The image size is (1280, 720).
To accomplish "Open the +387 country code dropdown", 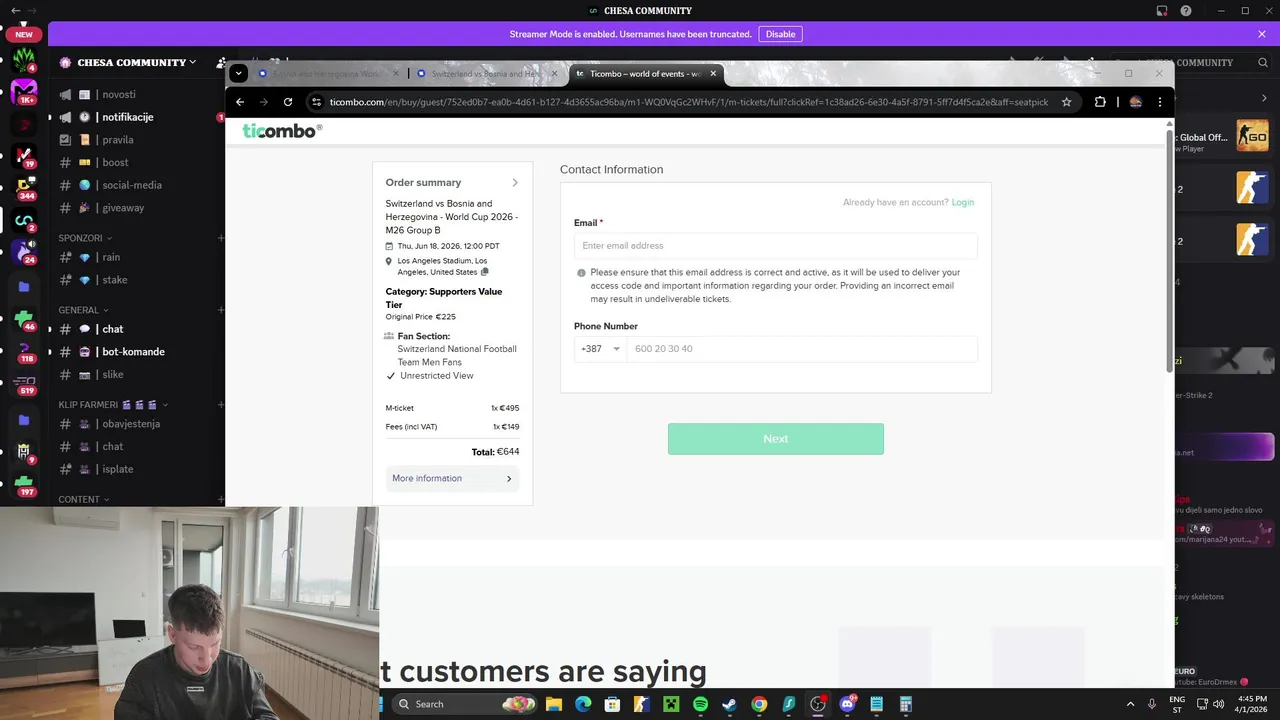I will (x=600, y=349).
